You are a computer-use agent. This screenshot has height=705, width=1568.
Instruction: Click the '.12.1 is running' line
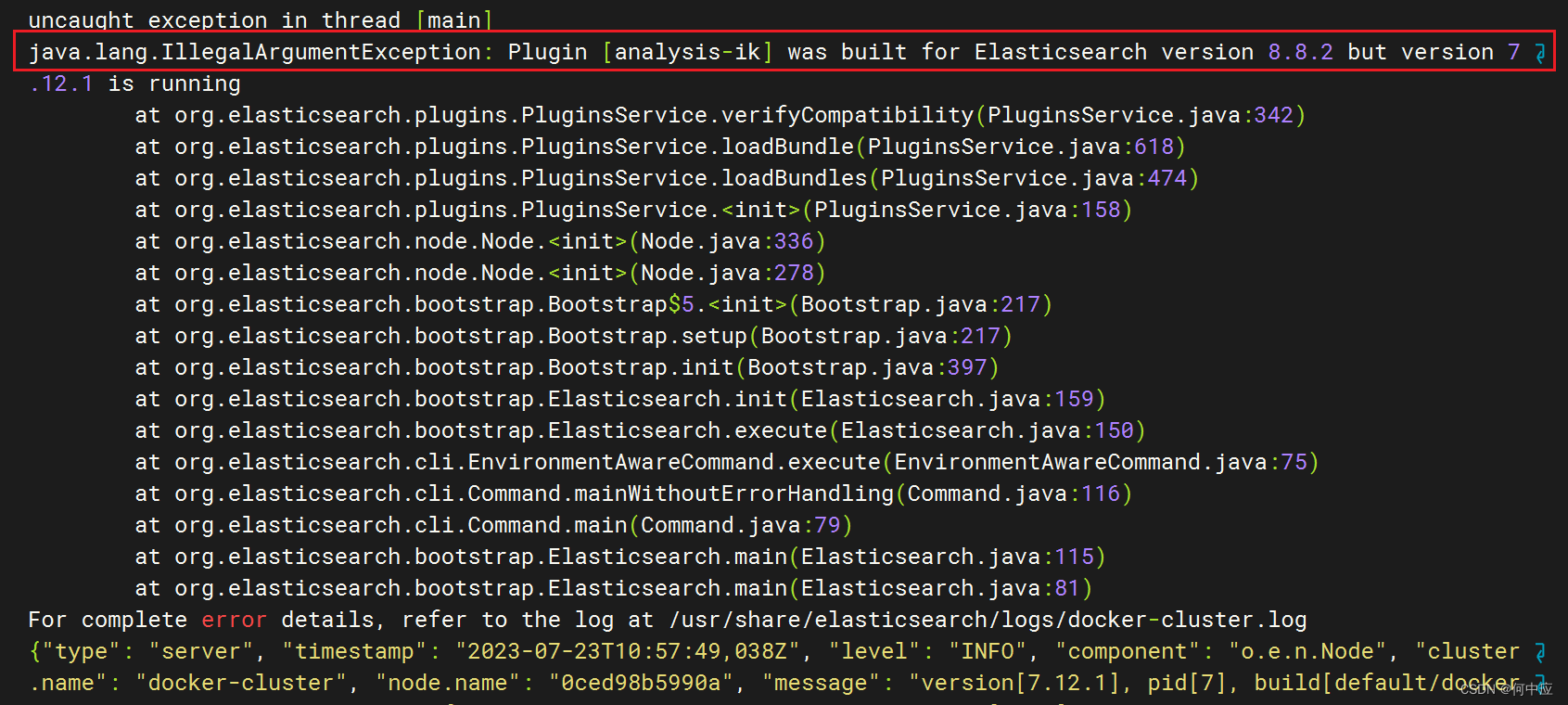tap(134, 83)
